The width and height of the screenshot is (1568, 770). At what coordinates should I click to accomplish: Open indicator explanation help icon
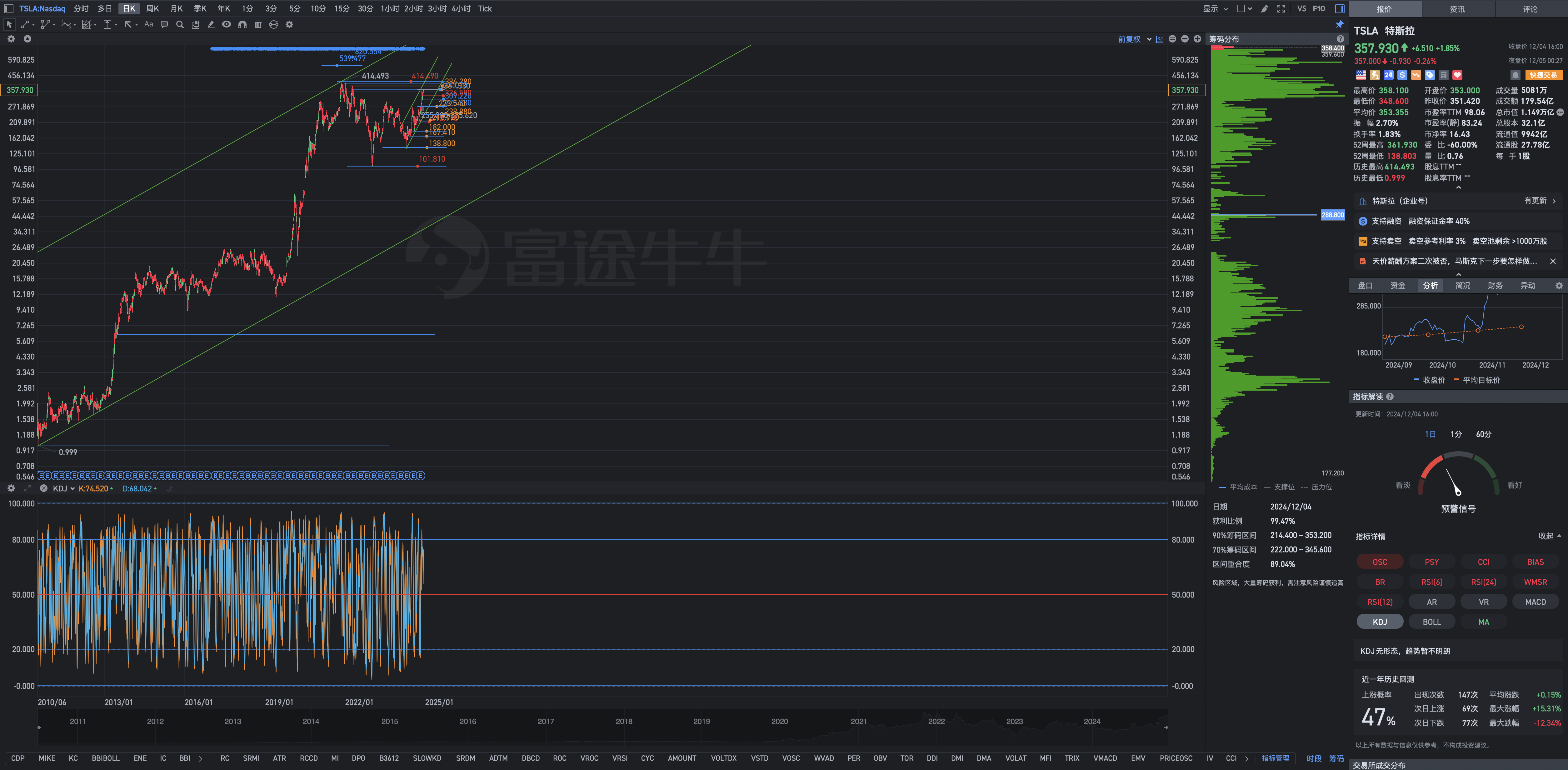[1390, 397]
